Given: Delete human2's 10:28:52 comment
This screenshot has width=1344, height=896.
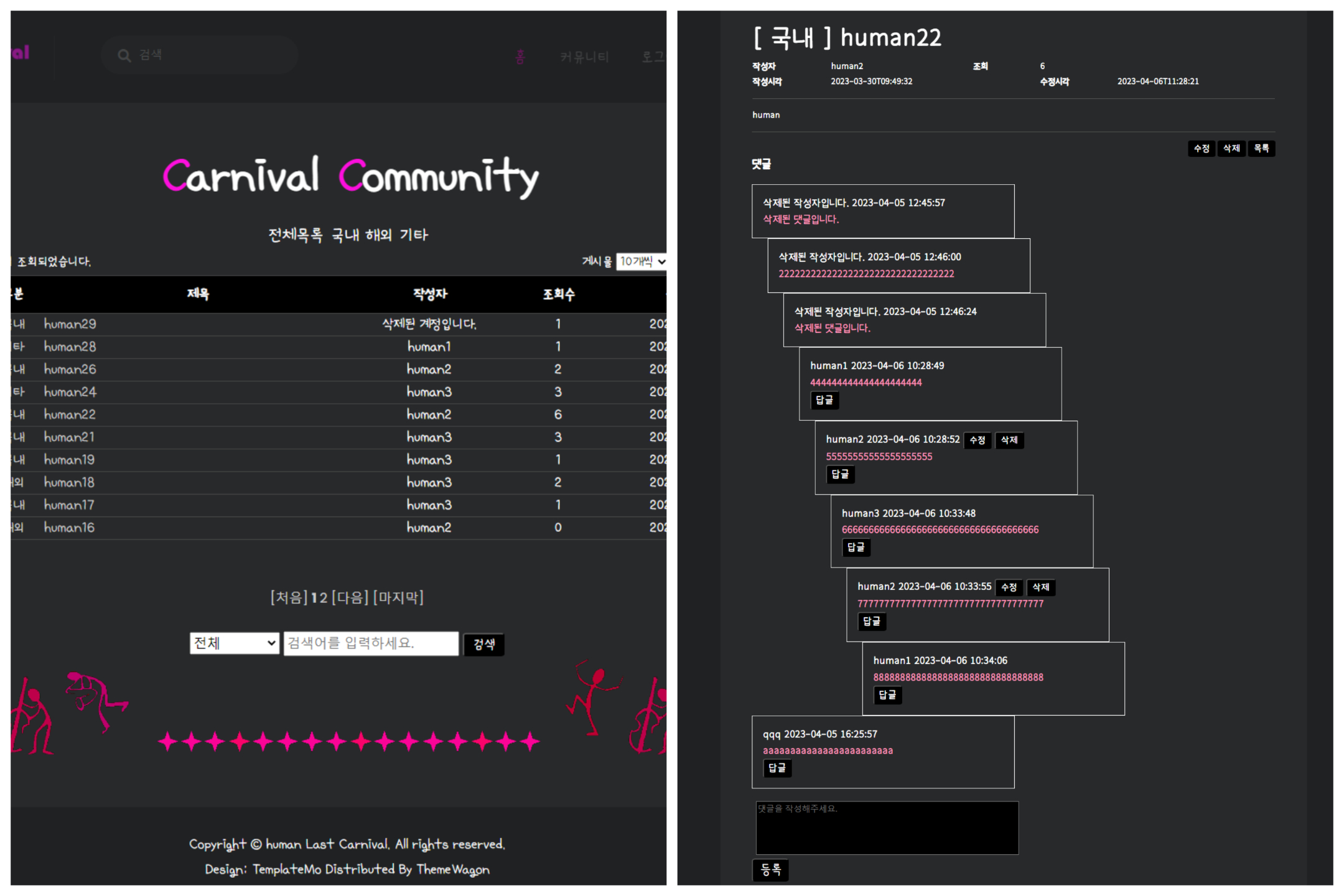Looking at the screenshot, I should 1009,440.
